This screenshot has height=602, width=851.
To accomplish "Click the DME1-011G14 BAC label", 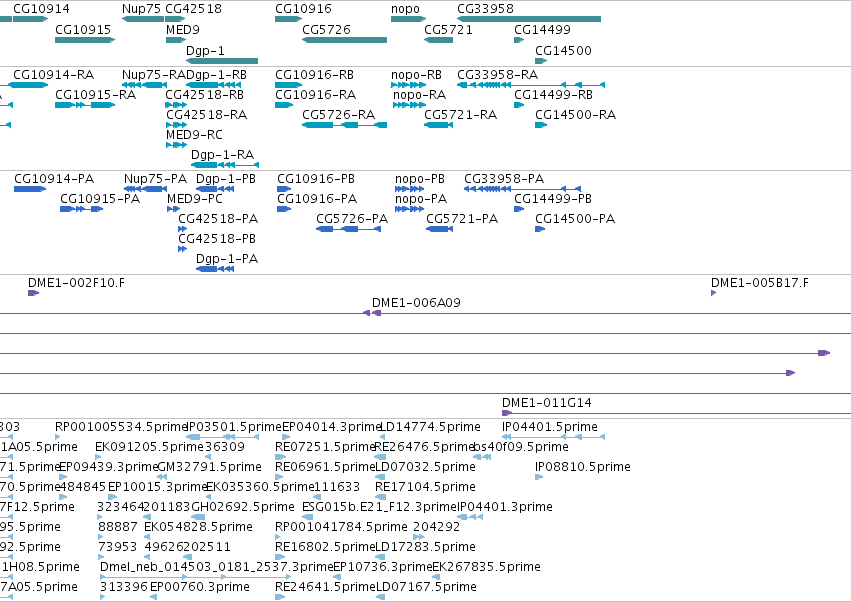I will (547, 403).
